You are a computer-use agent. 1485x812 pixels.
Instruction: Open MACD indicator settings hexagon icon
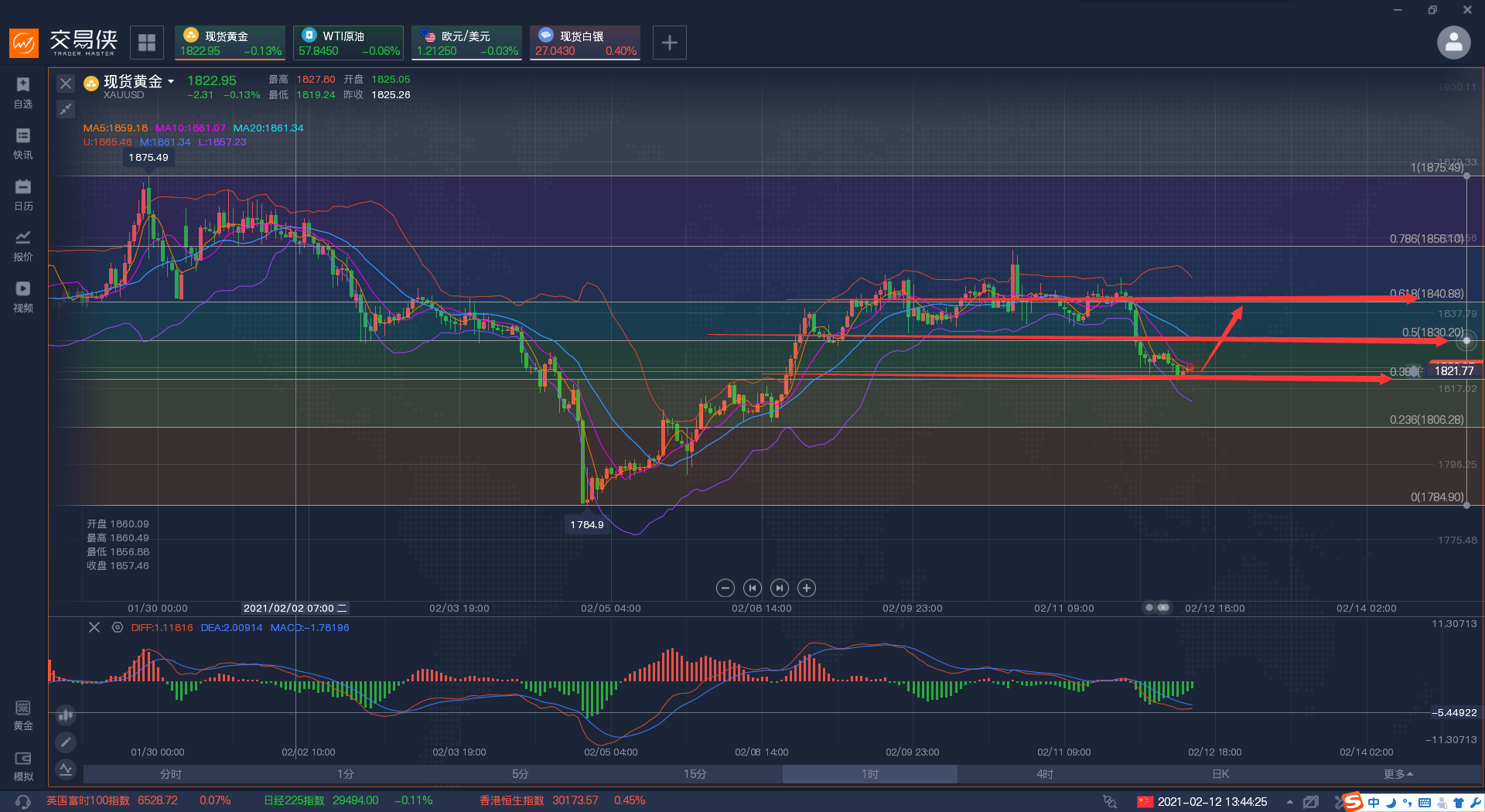click(x=118, y=627)
